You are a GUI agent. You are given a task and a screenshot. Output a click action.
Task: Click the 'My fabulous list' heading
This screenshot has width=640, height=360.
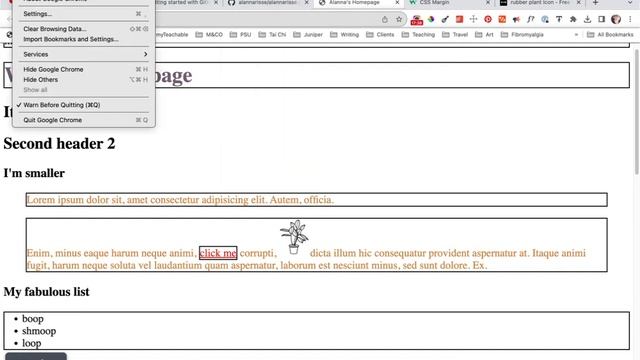47,292
